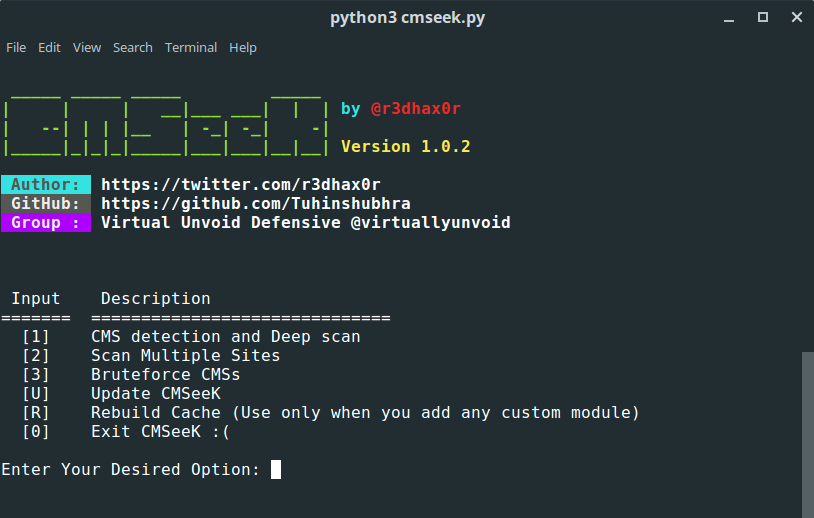
Task: Open the View menu
Action: click(87, 47)
